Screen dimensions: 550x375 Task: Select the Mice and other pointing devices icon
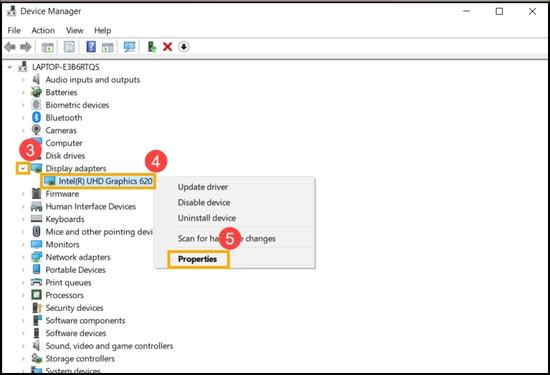pyautogui.click(x=36, y=232)
